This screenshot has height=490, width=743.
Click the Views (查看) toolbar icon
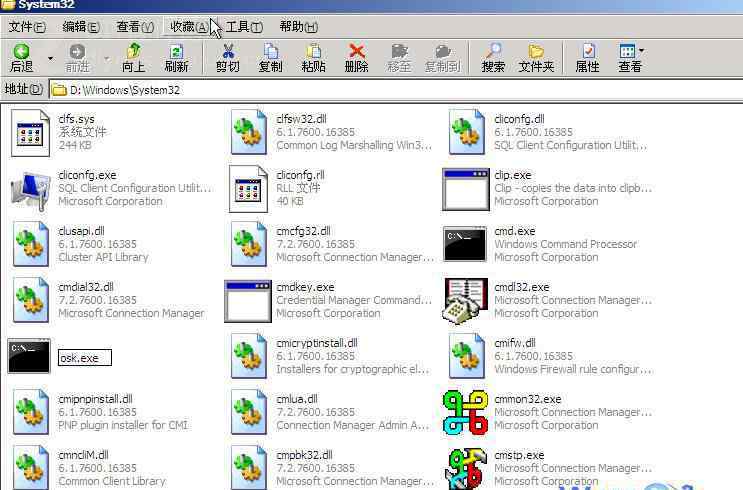[x=627, y=51]
